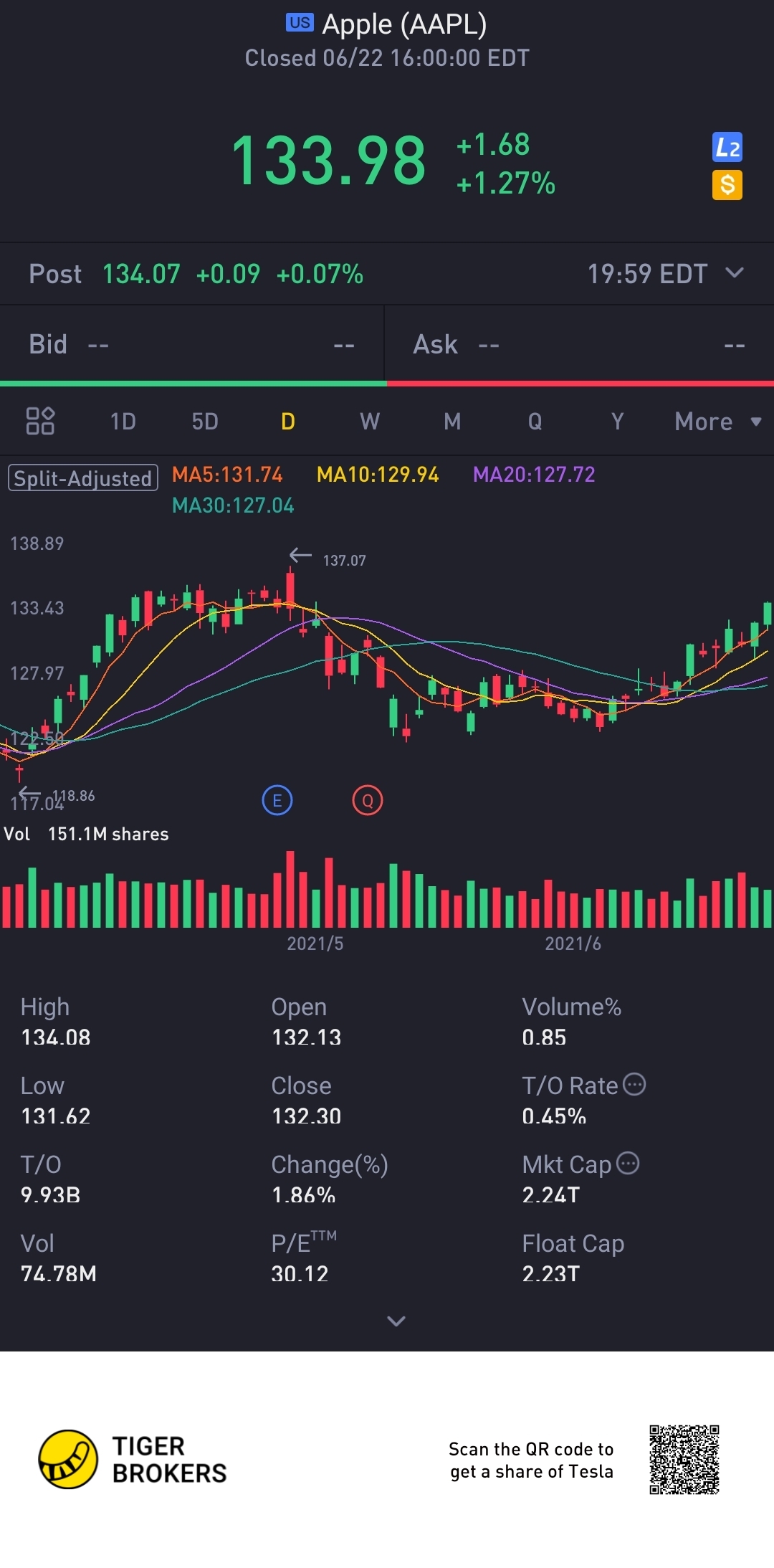
Task: Tap the Close 132.30 value
Action: click(307, 1116)
